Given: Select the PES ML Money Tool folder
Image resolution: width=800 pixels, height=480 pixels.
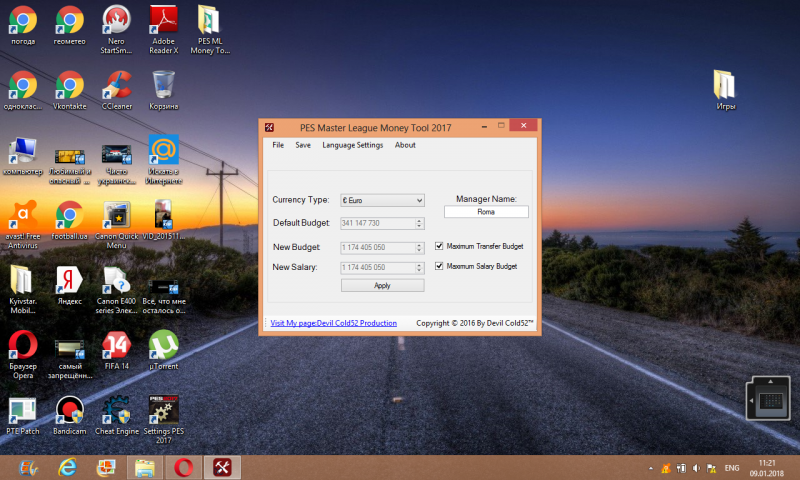Looking at the screenshot, I should (x=210, y=30).
